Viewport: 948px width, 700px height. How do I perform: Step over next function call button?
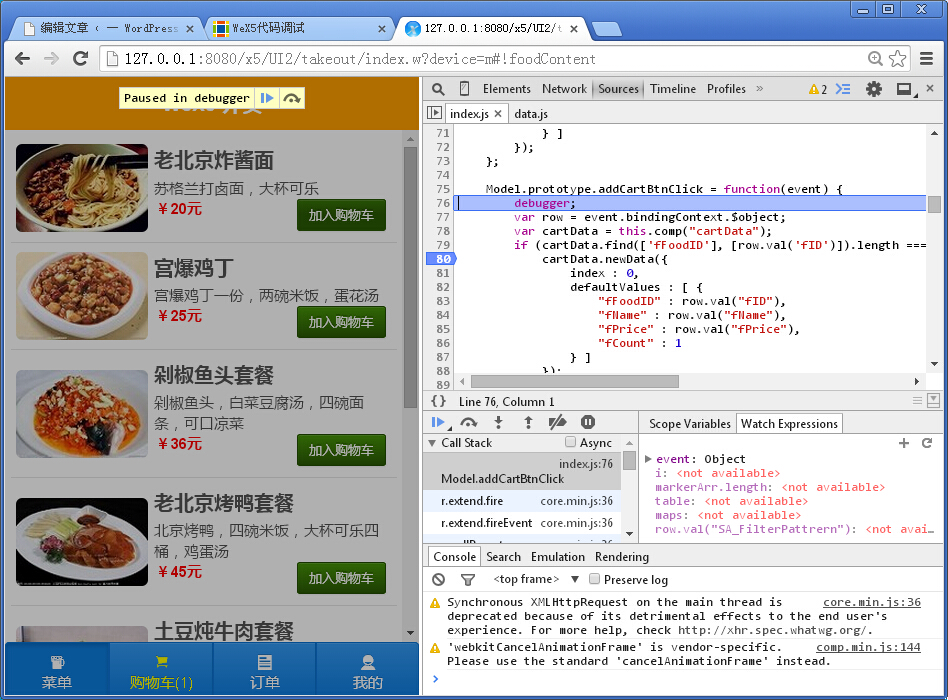[x=469, y=423]
